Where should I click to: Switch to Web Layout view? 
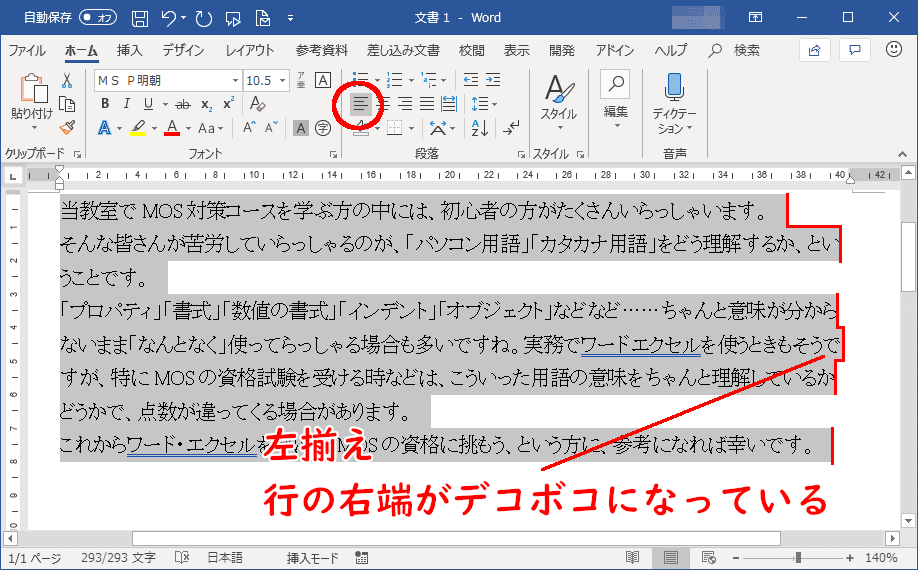click(x=708, y=558)
